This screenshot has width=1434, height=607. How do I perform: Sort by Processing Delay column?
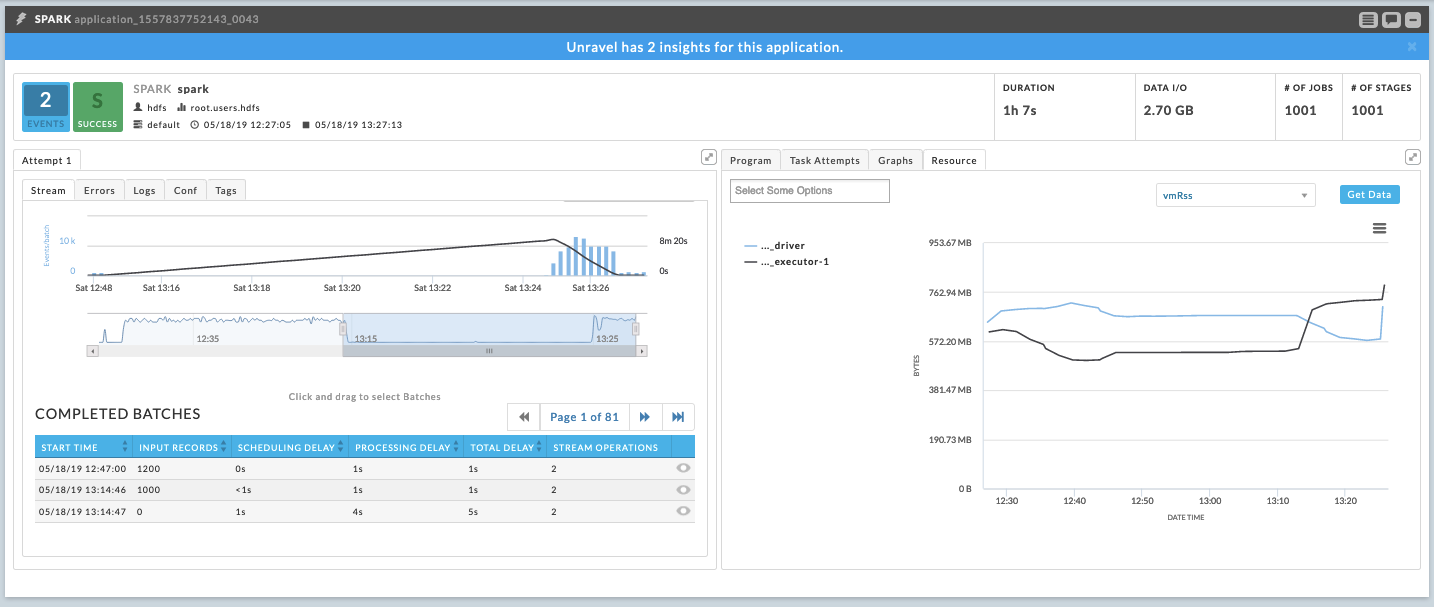405,447
